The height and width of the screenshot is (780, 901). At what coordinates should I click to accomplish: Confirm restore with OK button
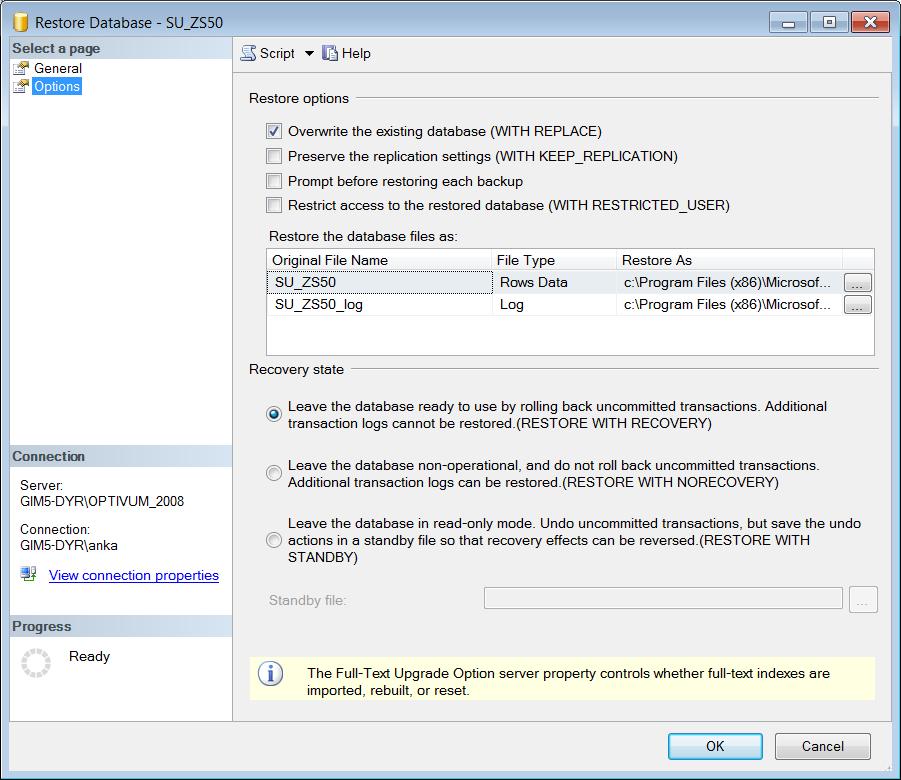[x=715, y=746]
